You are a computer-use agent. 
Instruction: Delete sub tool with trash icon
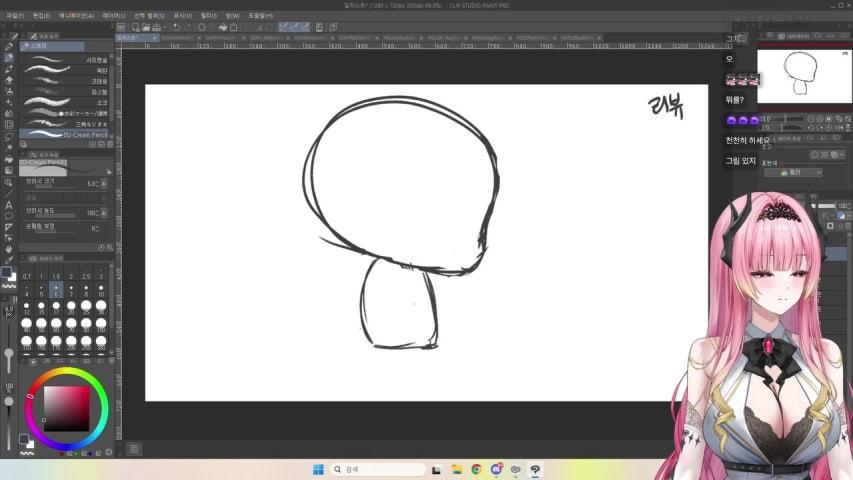pos(110,144)
